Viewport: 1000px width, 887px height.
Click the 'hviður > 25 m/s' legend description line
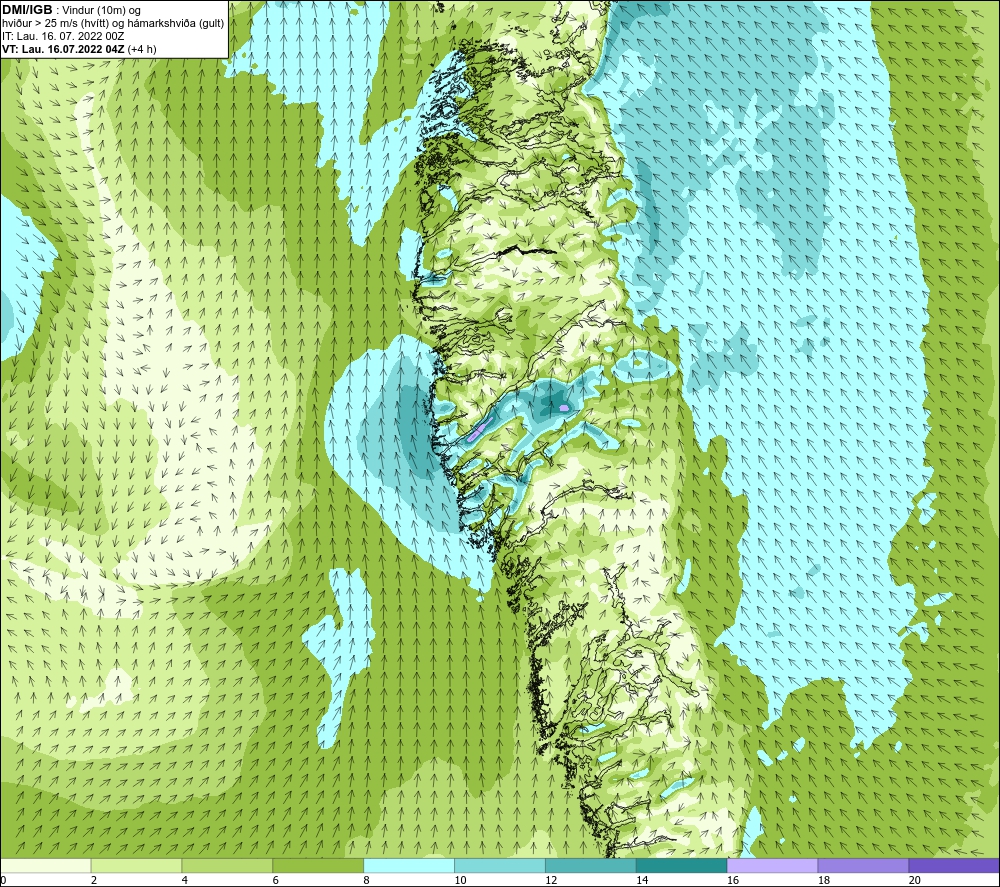pos(113,24)
